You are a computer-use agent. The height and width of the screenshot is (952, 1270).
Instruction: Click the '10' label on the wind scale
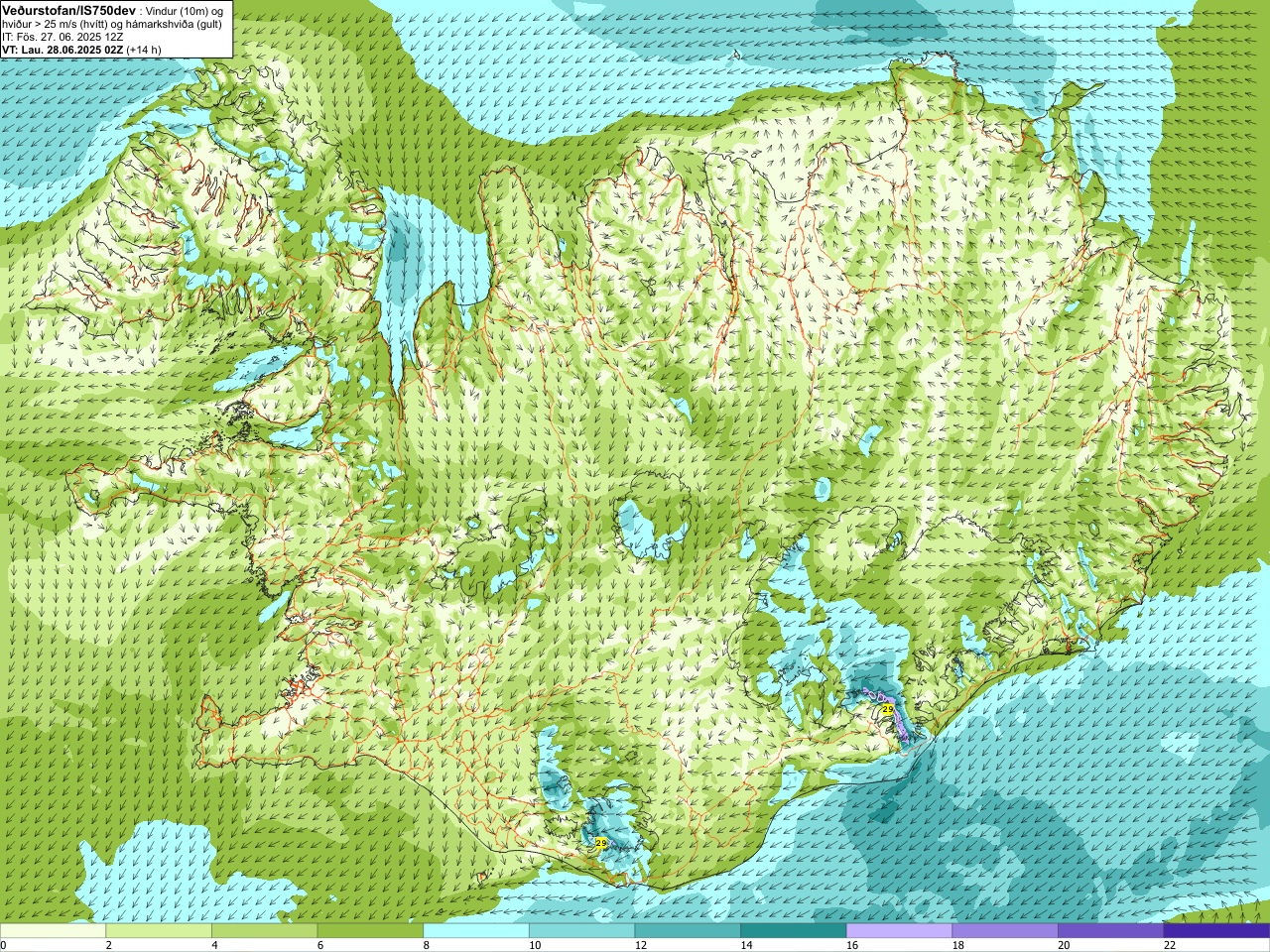[x=535, y=945]
